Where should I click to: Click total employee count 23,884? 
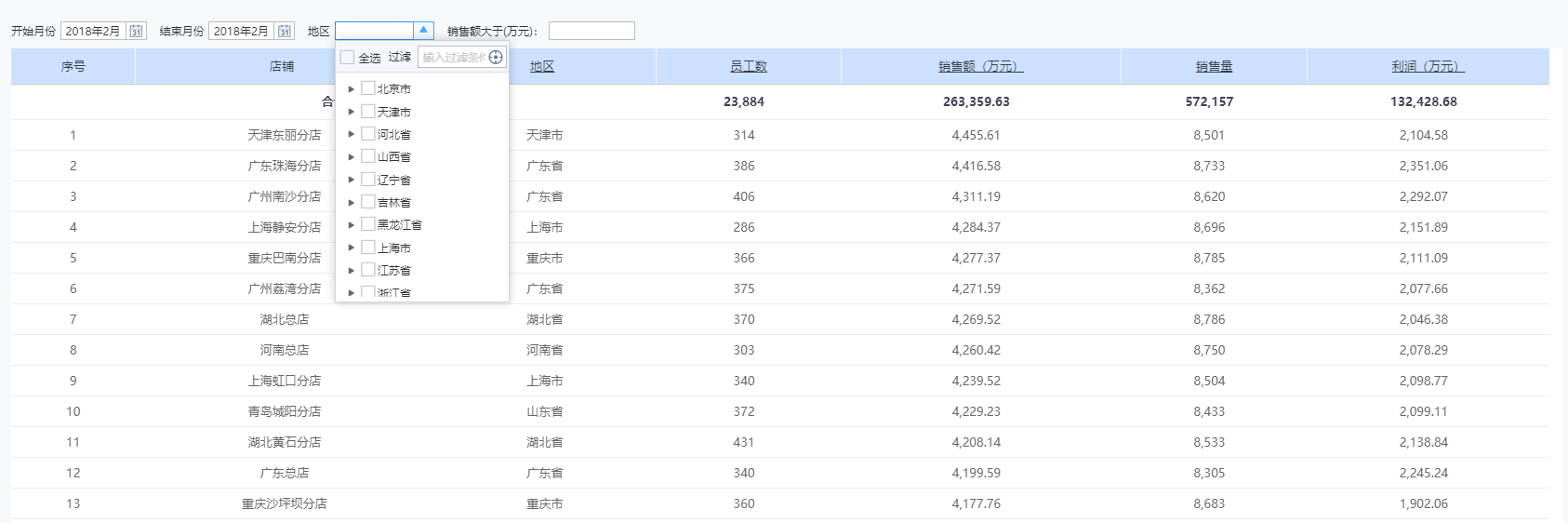coord(744,101)
